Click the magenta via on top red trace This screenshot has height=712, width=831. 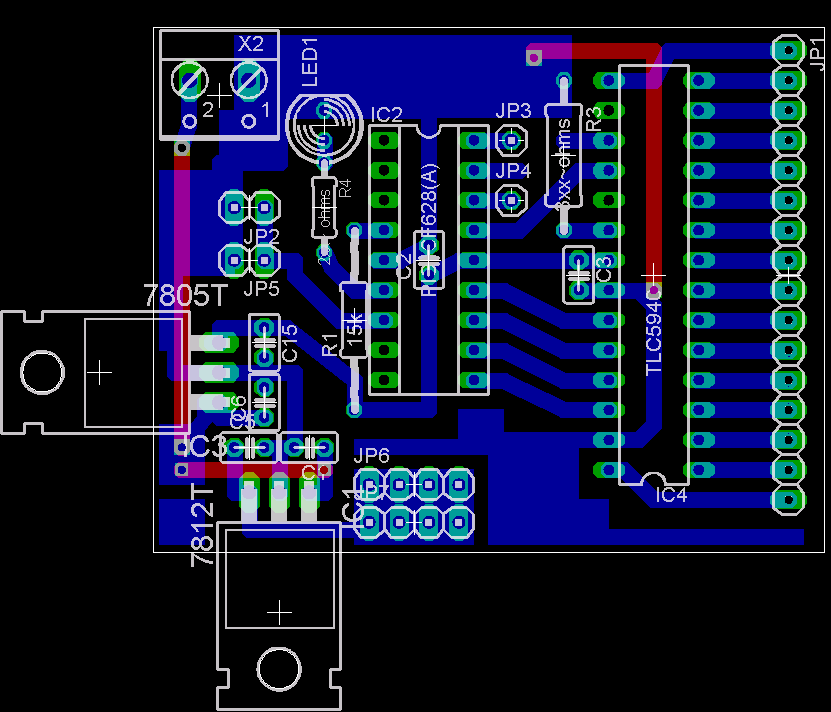534,57
